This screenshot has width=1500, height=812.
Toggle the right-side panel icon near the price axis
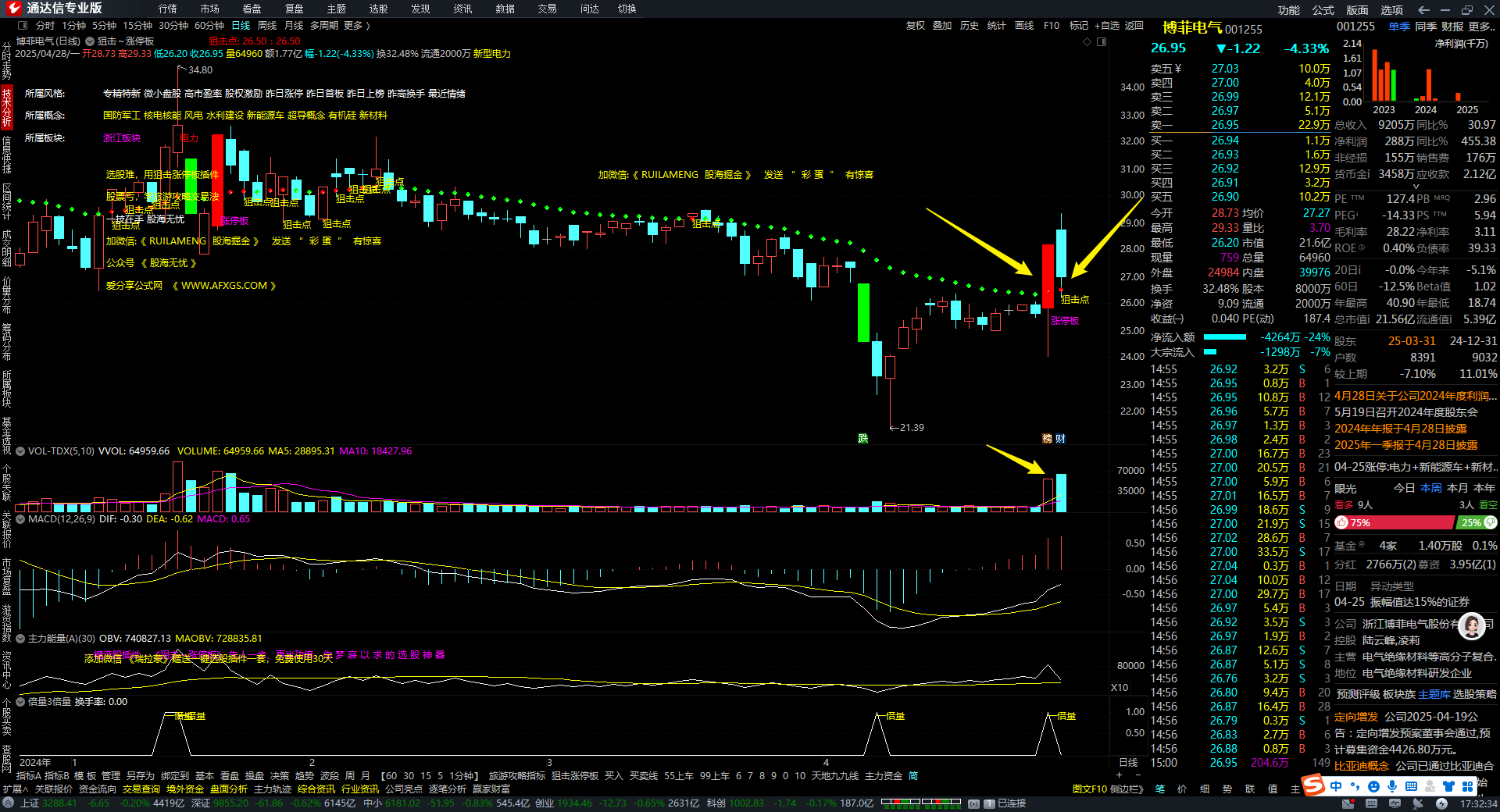click(x=1102, y=42)
